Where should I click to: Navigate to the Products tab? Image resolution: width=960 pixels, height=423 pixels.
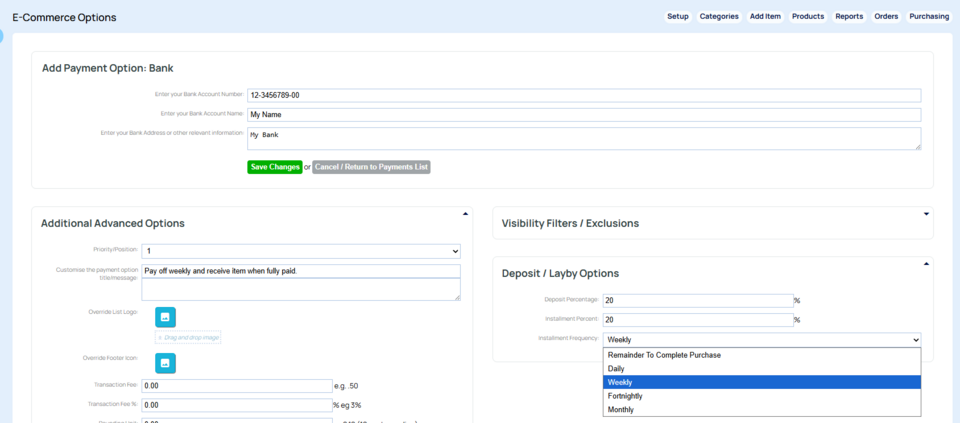point(808,17)
